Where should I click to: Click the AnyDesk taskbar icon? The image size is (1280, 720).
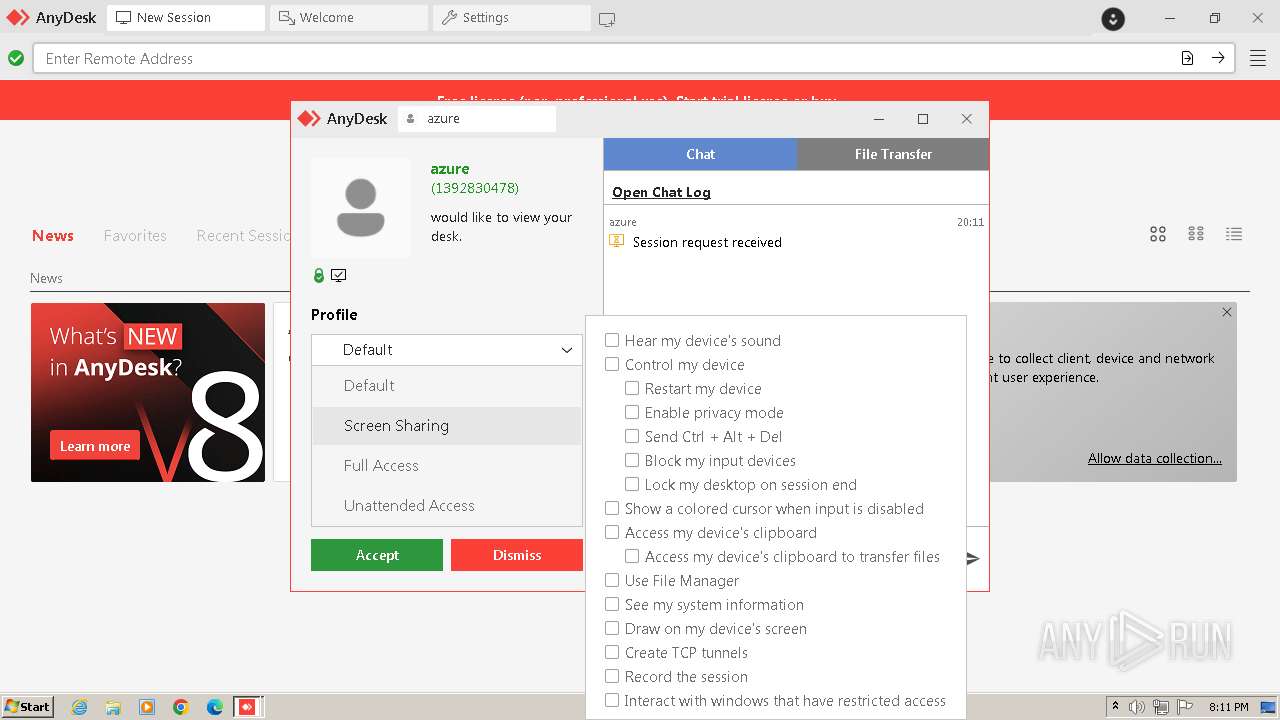pyautogui.click(x=247, y=707)
